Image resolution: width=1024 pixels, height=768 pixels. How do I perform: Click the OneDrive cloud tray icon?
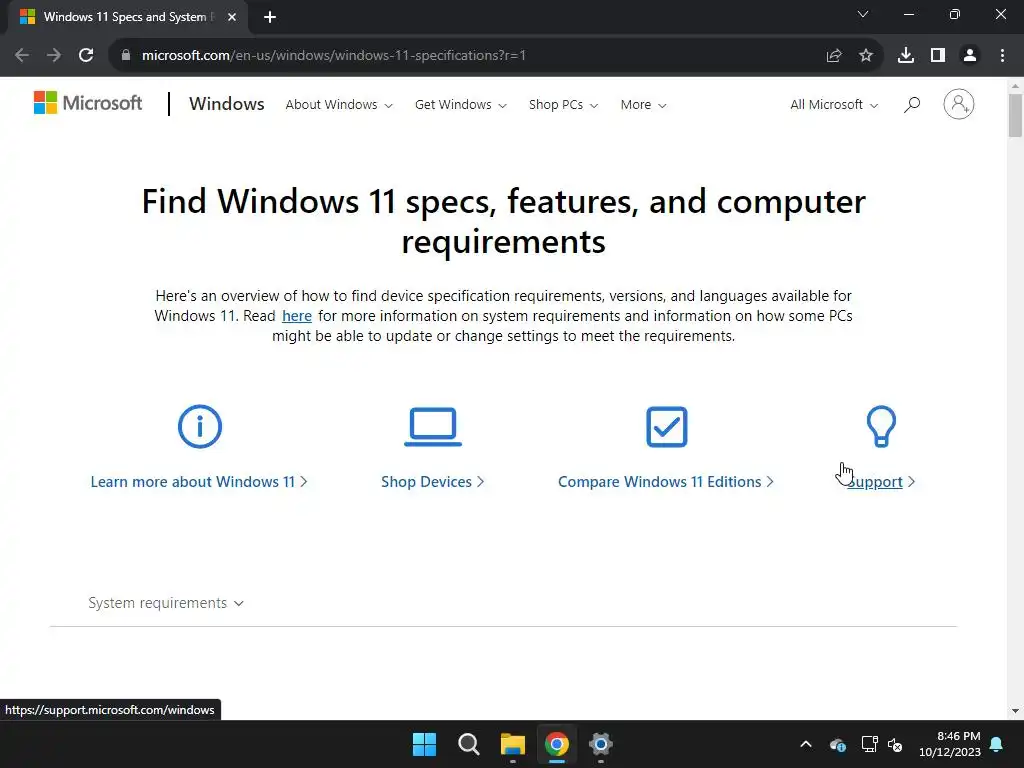838,744
